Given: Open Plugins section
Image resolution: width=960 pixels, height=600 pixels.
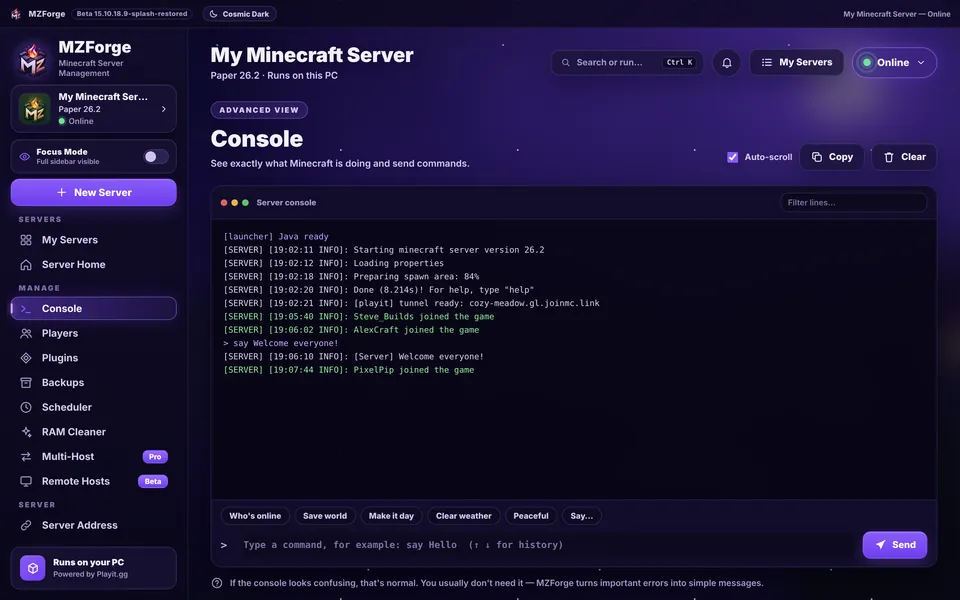Looking at the screenshot, I should pyautogui.click(x=94, y=358).
